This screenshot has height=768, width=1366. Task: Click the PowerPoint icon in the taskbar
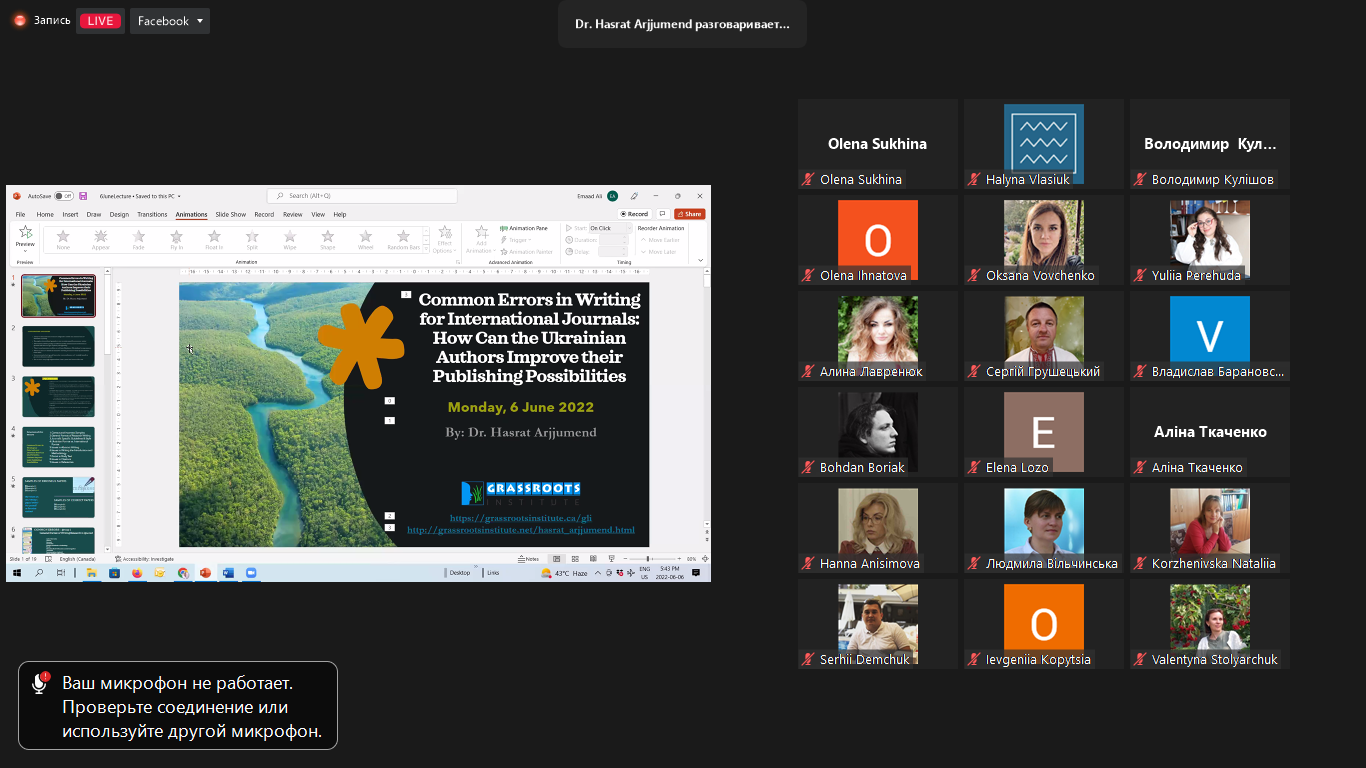pos(206,573)
